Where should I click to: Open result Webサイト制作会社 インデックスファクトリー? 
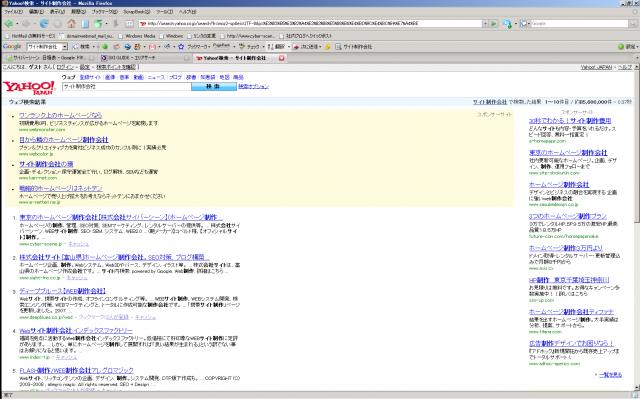pyautogui.click(x=76, y=330)
